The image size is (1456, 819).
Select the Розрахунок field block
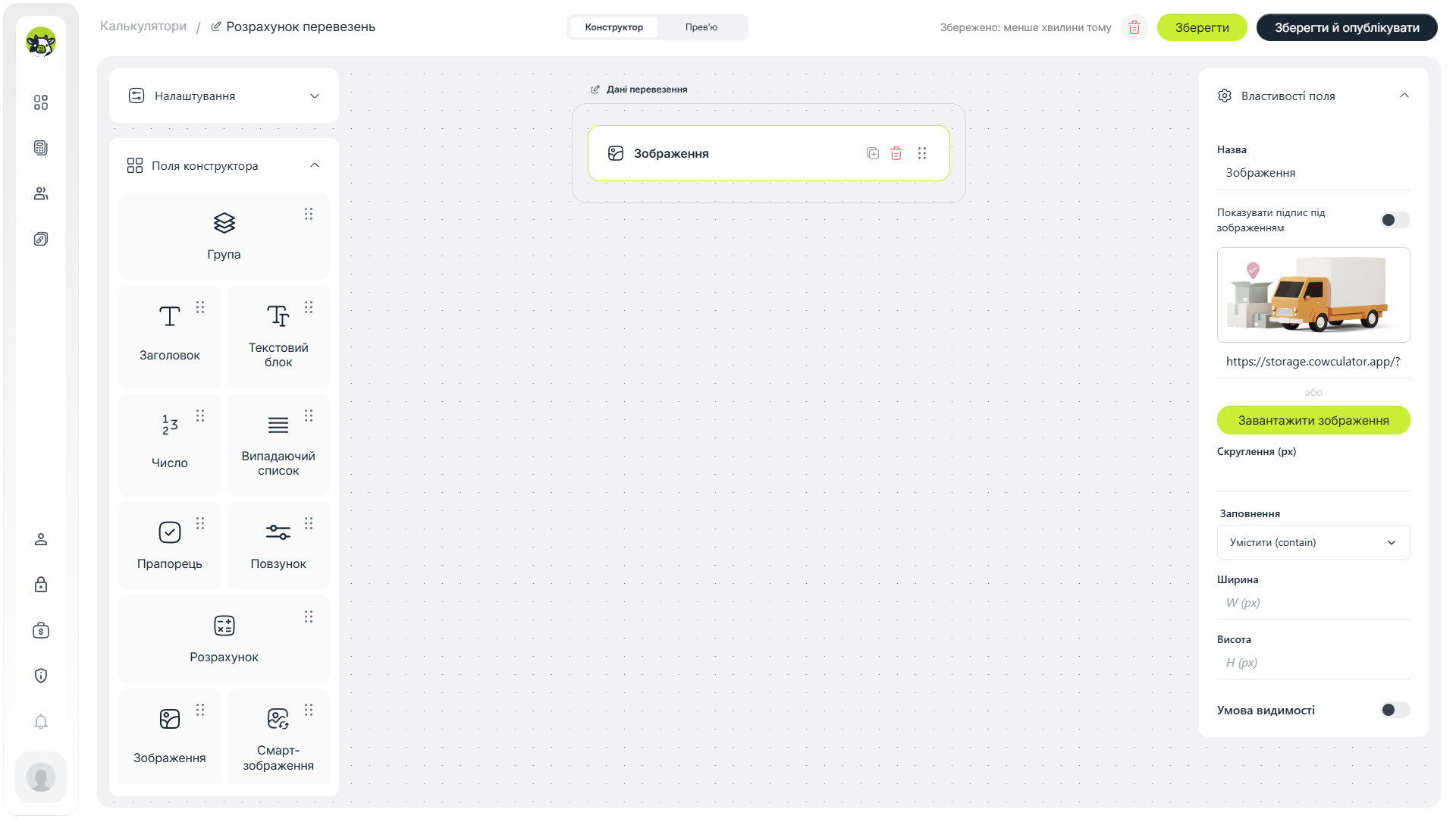pos(224,639)
